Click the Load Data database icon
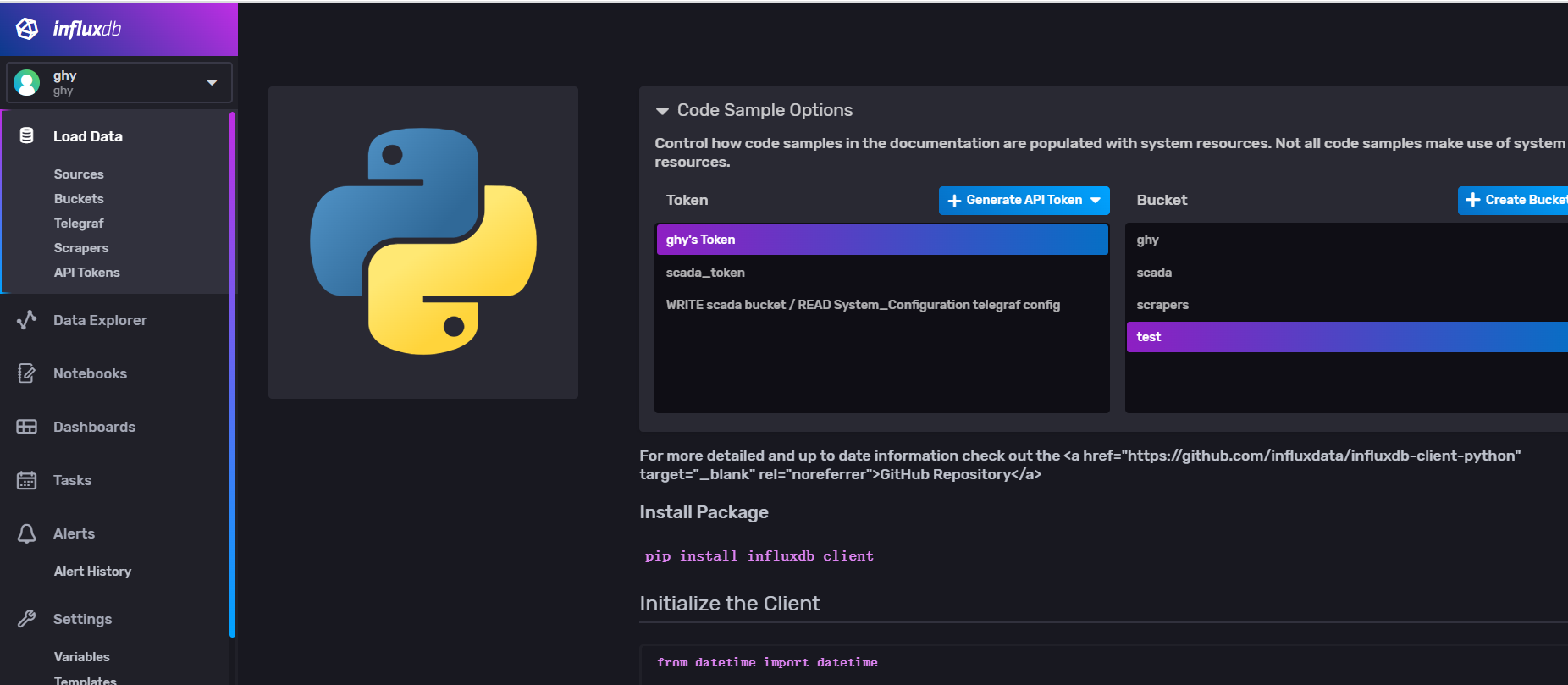1568x685 pixels. click(x=27, y=135)
